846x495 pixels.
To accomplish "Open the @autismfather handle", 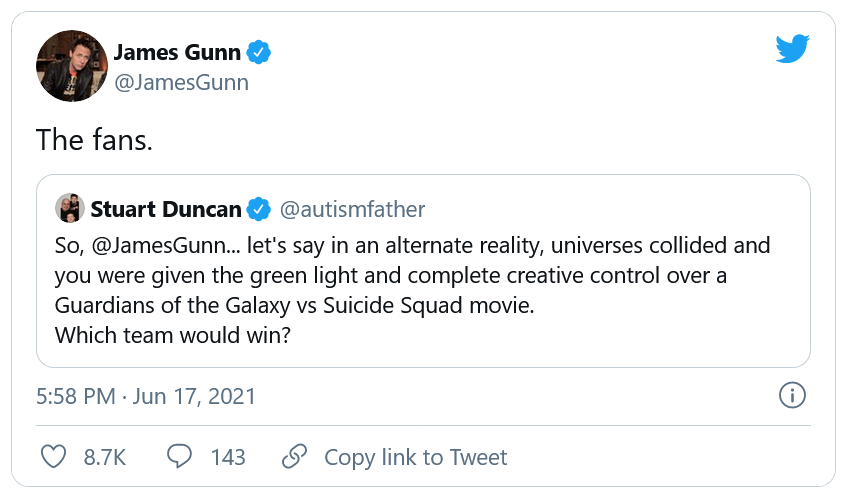I will click(351, 209).
